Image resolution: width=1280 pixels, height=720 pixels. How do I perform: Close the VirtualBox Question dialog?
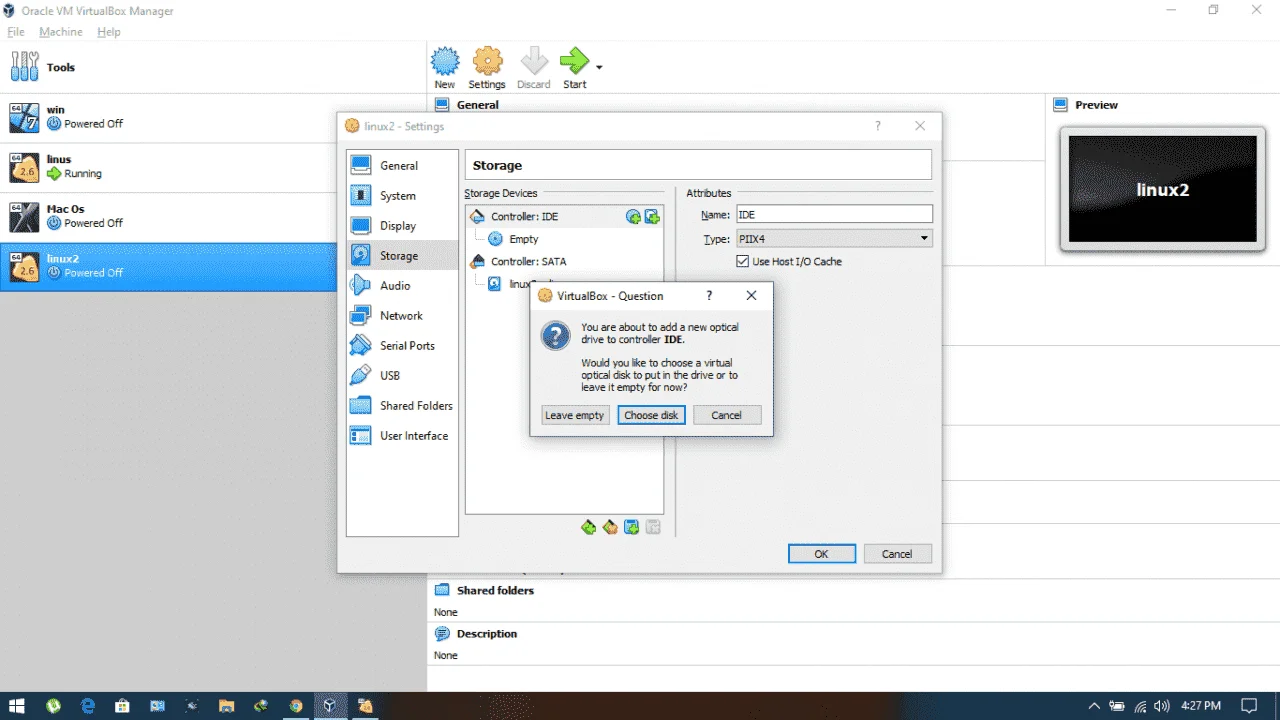click(x=752, y=296)
